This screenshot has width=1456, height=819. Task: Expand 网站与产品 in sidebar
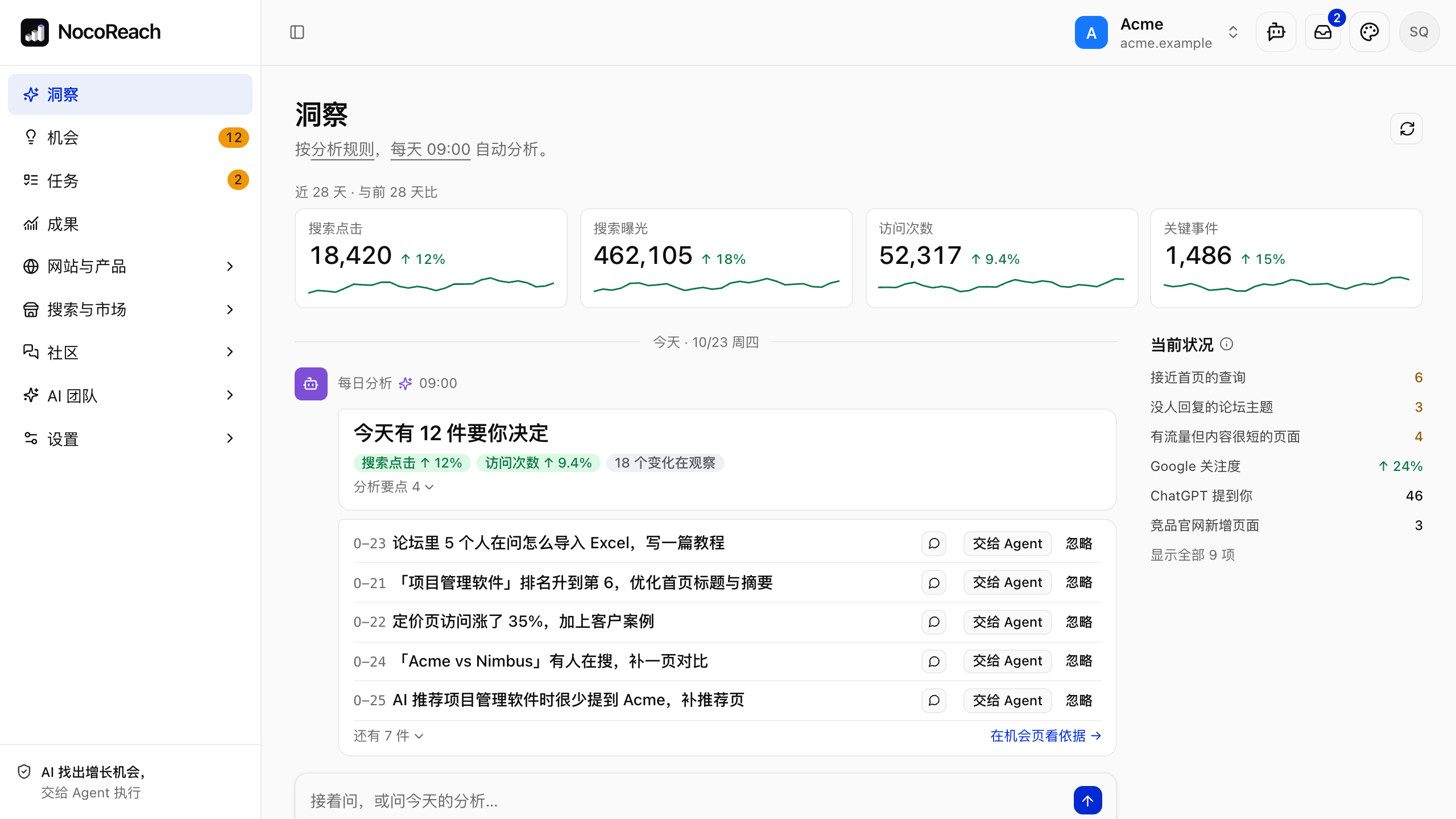click(x=130, y=266)
